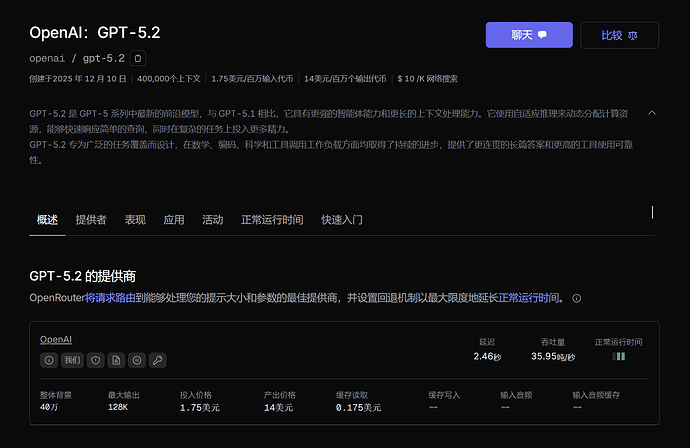Click the 我们 region badge
This screenshot has width=690, height=448.
[72, 360]
